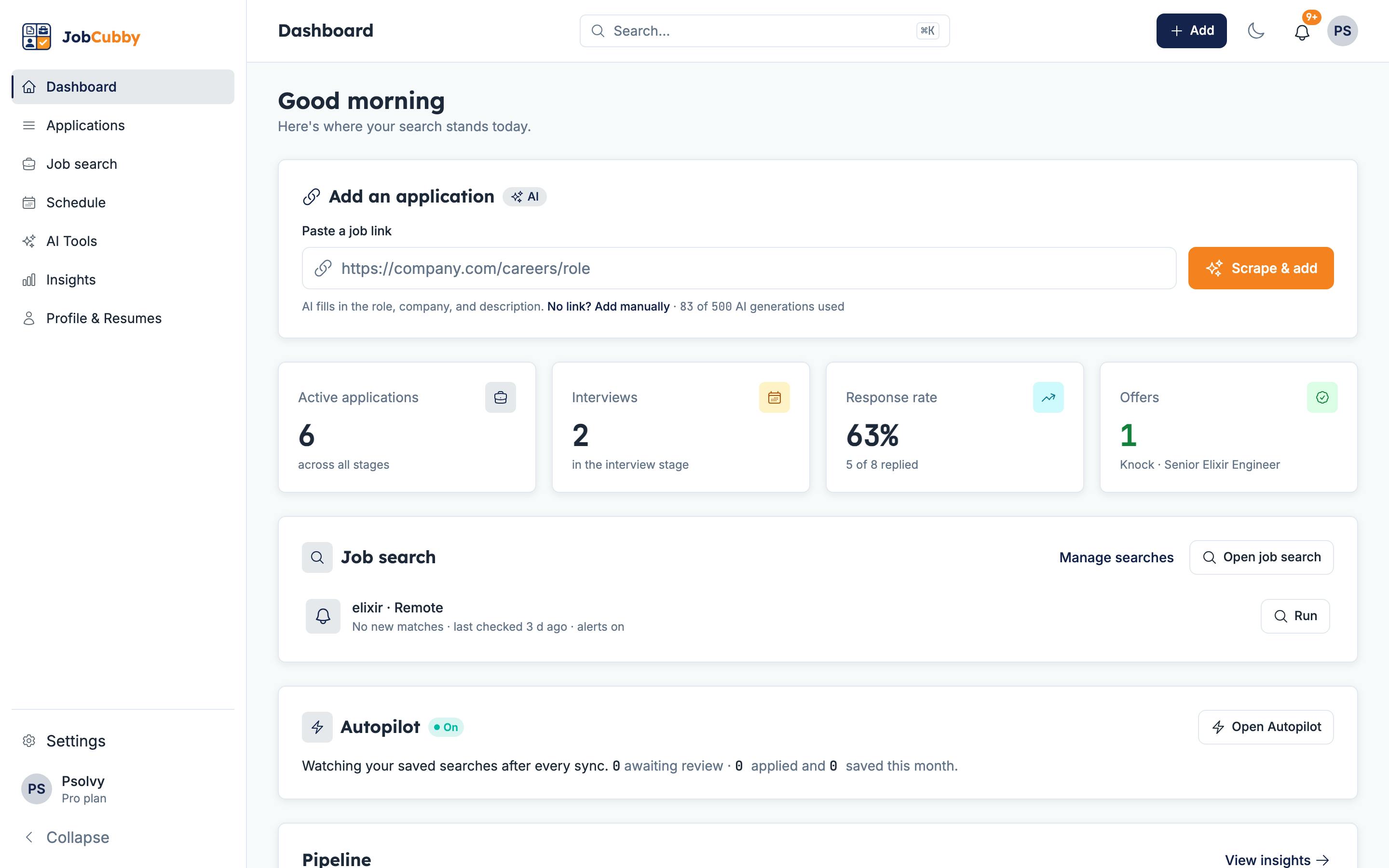
Task: Click the calendar icon on Interviews card
Action: 774,397
